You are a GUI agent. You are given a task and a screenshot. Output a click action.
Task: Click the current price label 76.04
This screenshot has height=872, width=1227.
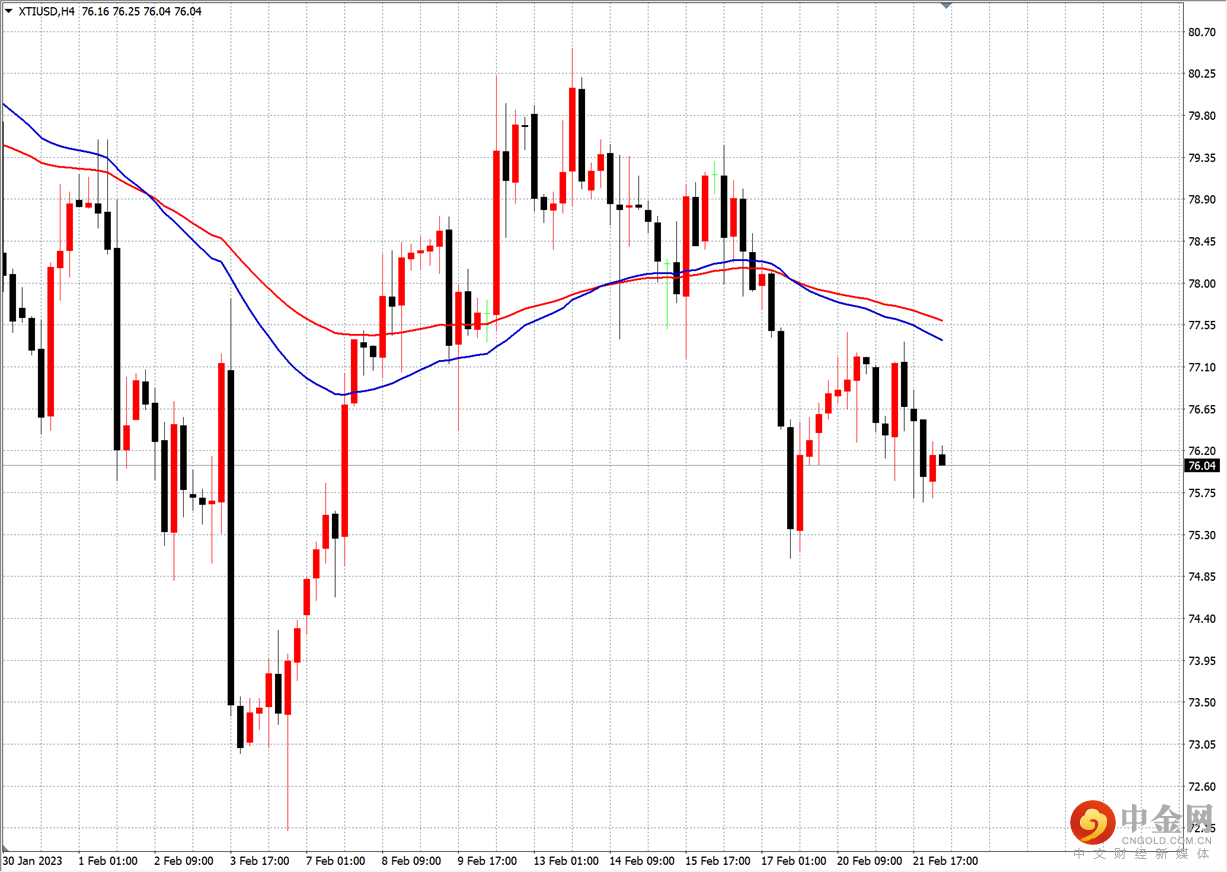[x=1202, y=466]
